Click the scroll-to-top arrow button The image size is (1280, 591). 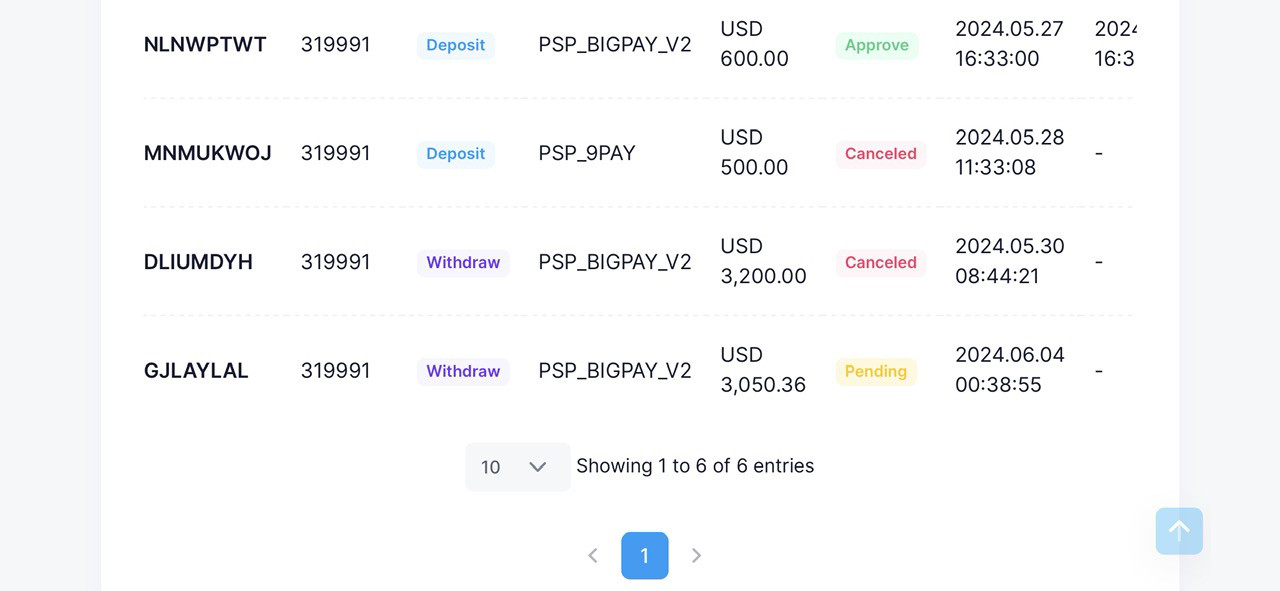pyautogui.click(x=1179, y=531)
